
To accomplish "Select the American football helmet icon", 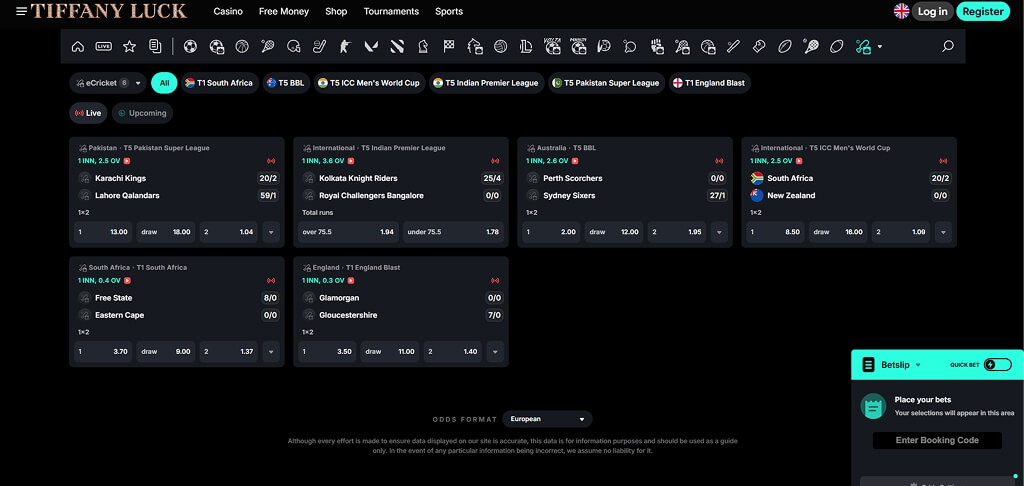I will [293, 46].
